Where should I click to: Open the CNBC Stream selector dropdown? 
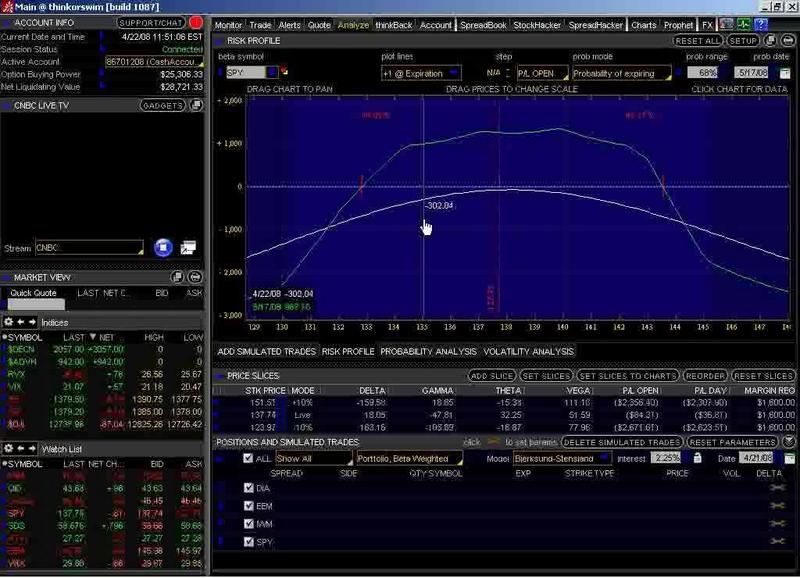[89, 247]
